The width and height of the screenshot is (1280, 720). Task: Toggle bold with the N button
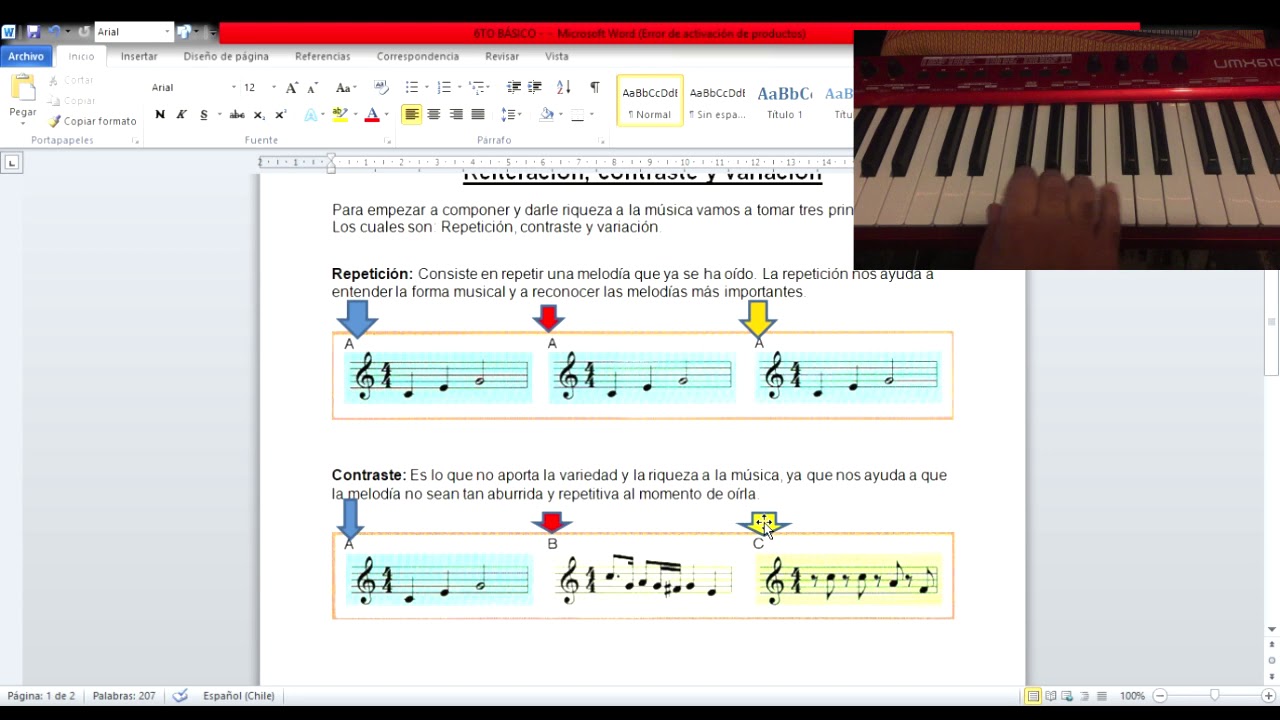click(x=160, y=115)
